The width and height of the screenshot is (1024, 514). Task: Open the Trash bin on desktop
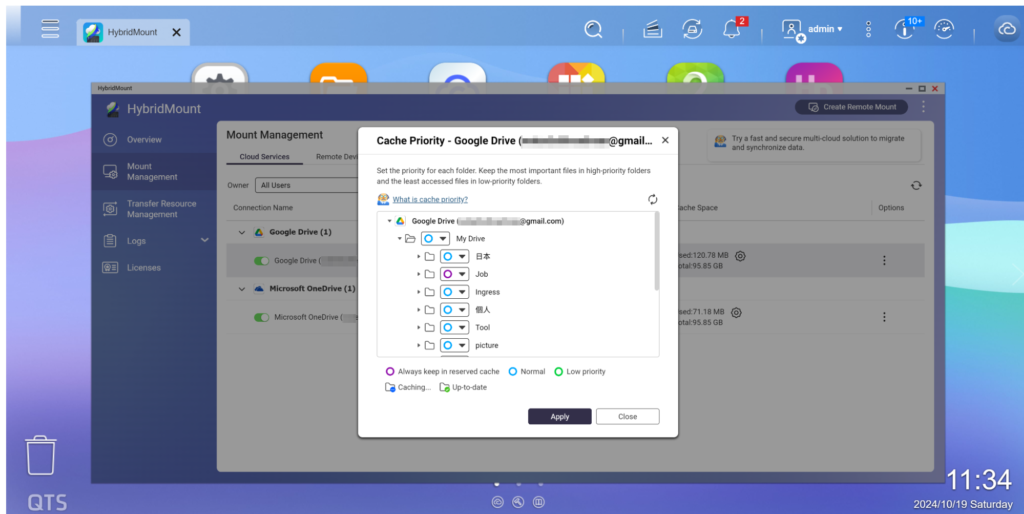tap(41, 455)
